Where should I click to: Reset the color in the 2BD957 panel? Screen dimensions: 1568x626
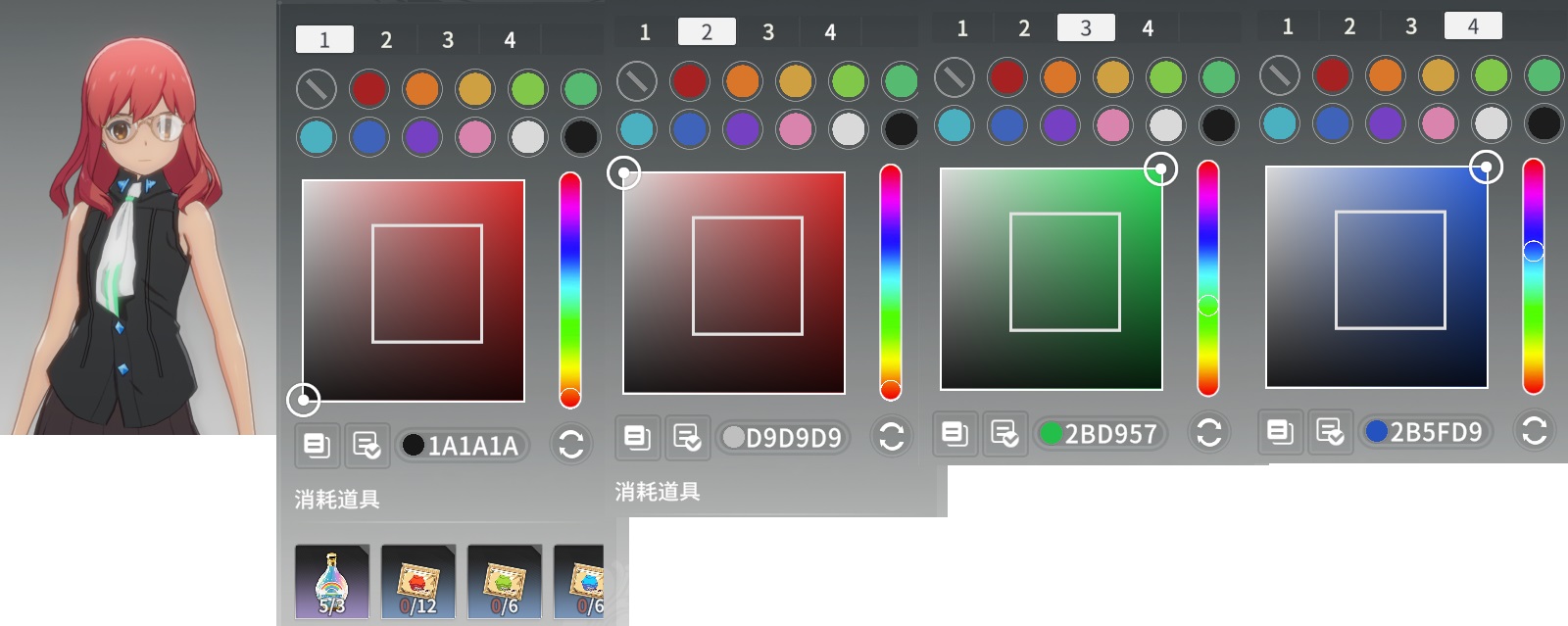pos(1209,432)
